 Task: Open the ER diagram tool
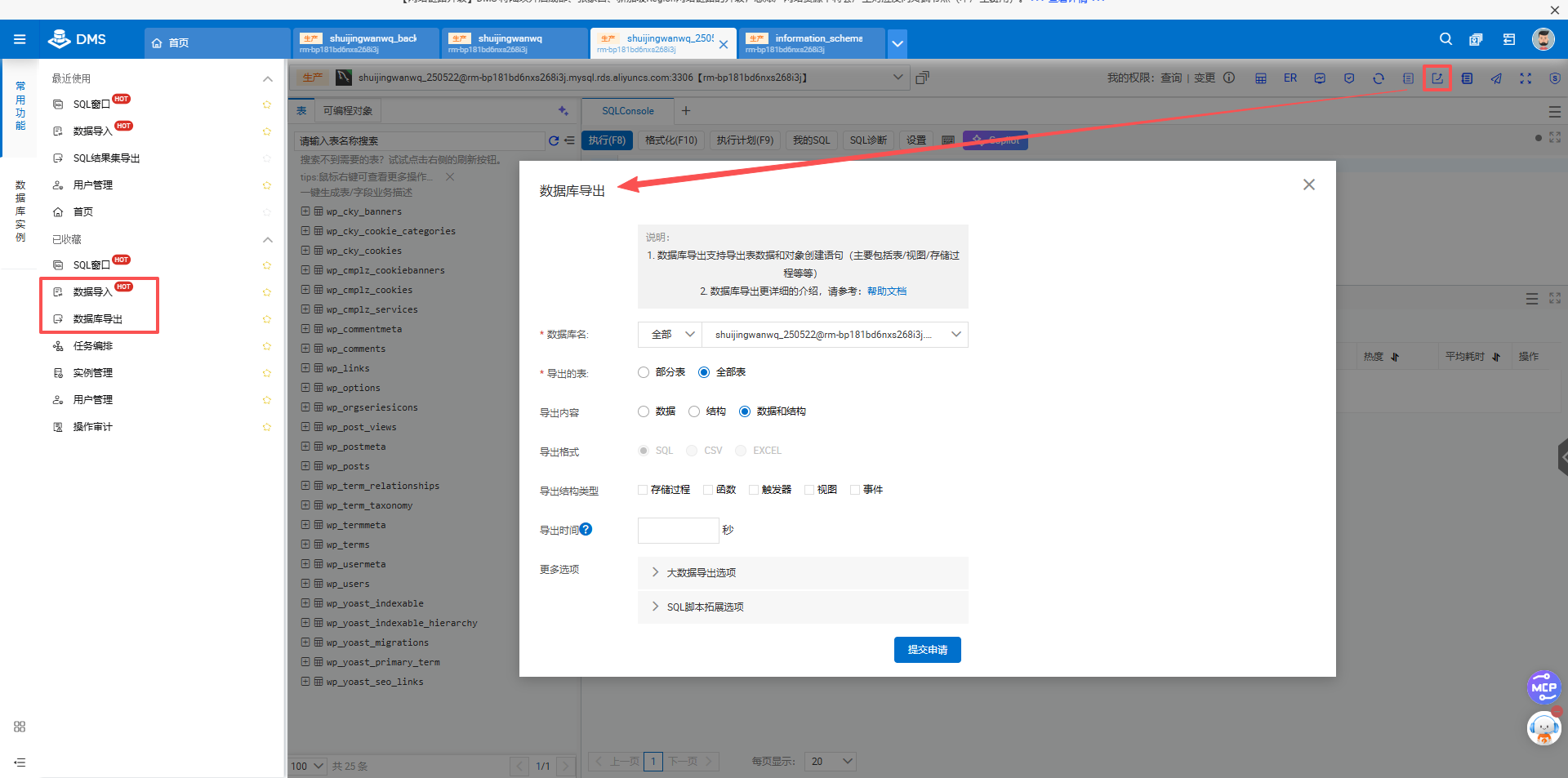[1290, 78]
